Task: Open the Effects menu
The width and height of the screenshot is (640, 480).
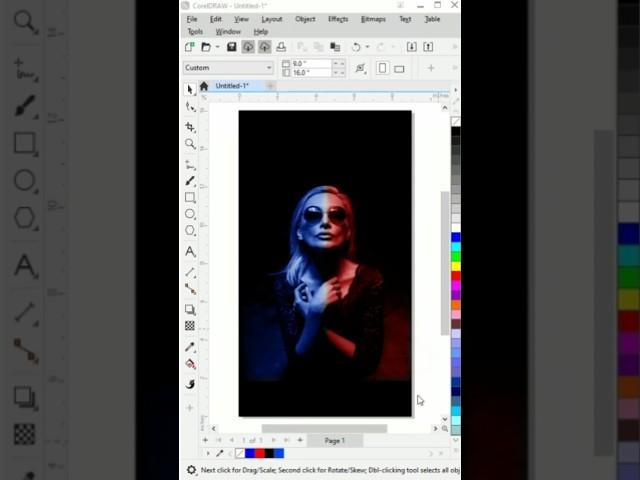Action: 338,19
